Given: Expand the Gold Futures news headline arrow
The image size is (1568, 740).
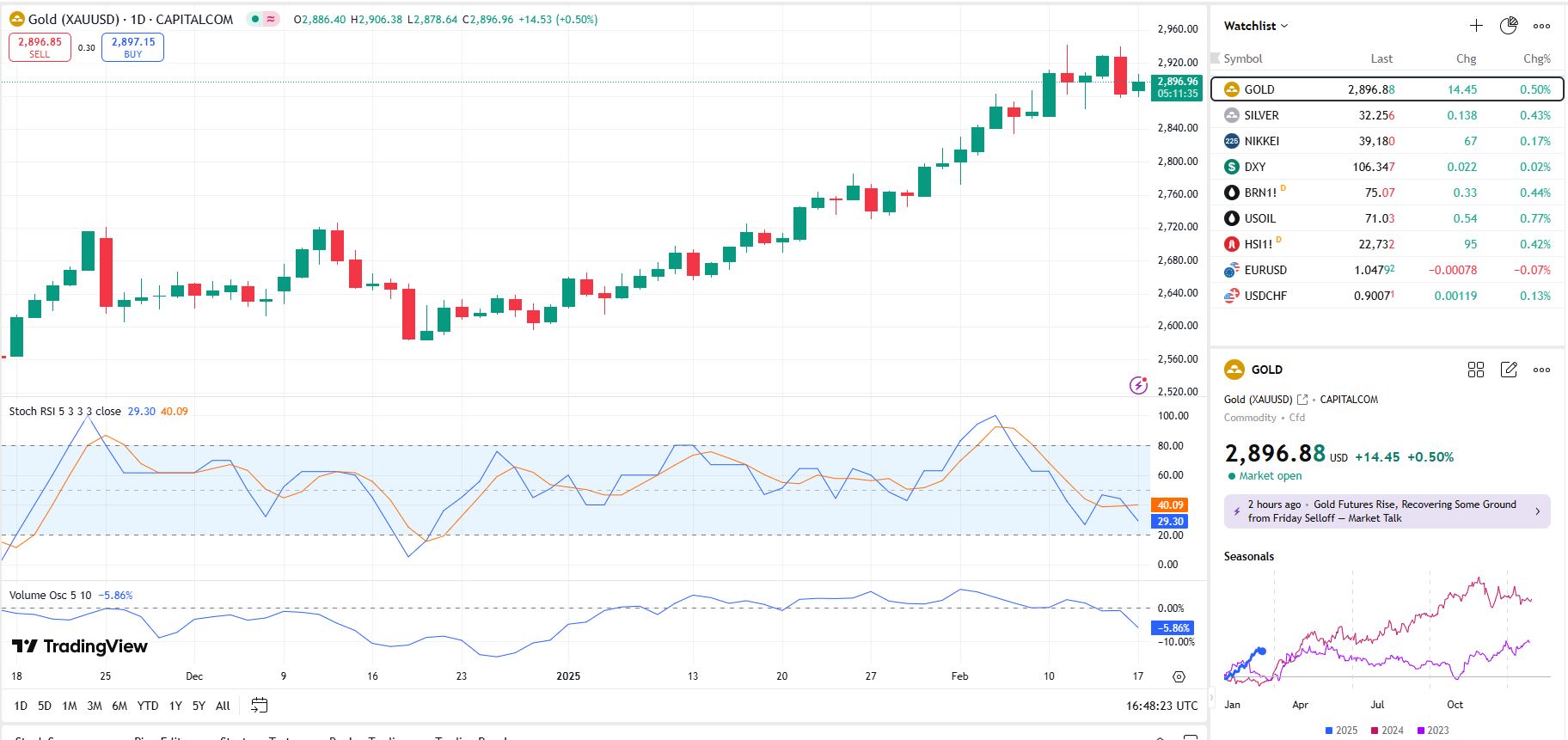Looking at the screenshot, I should [x=1538, y=511].
